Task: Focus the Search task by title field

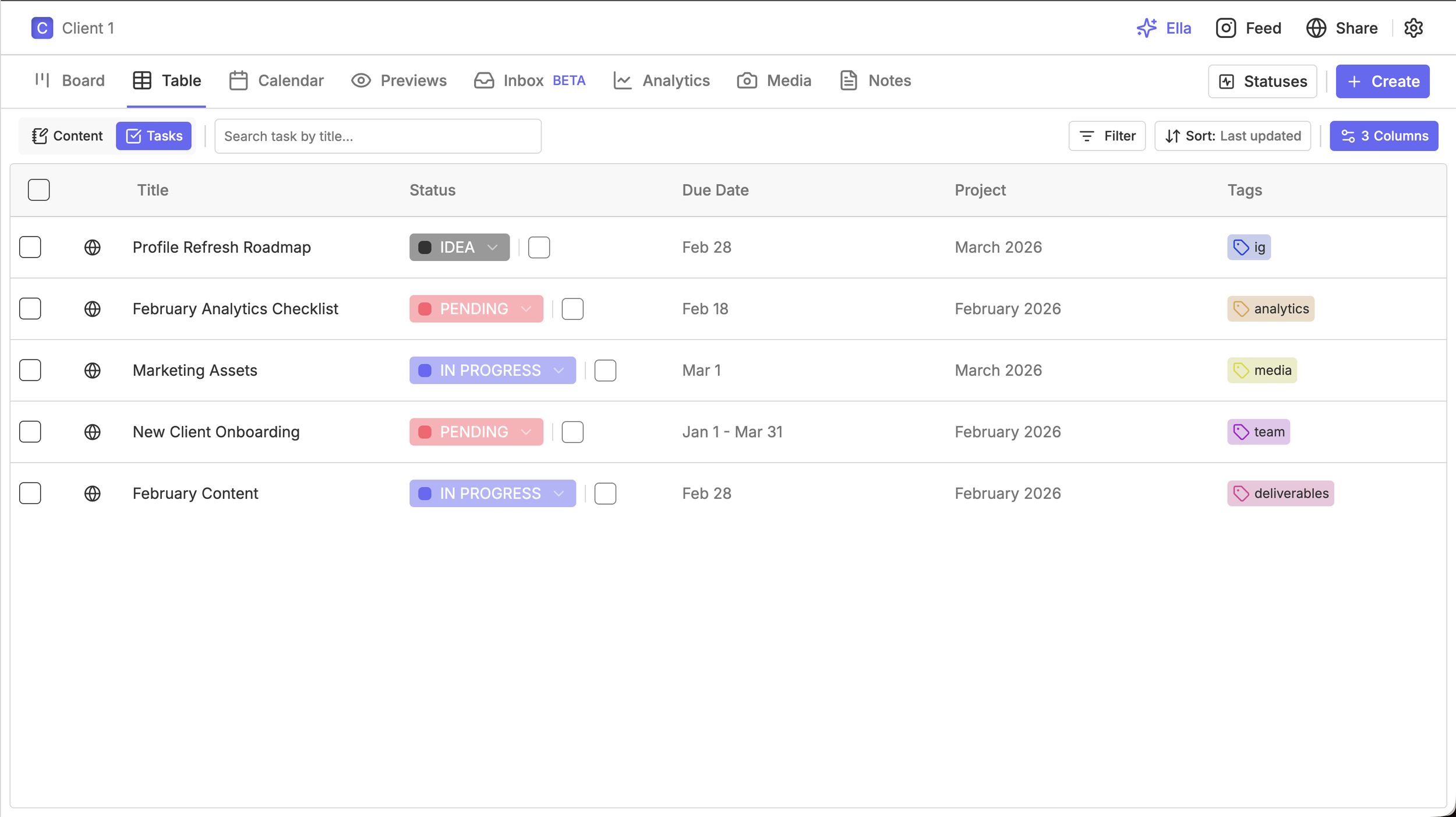Action: [x=377, y=136]
